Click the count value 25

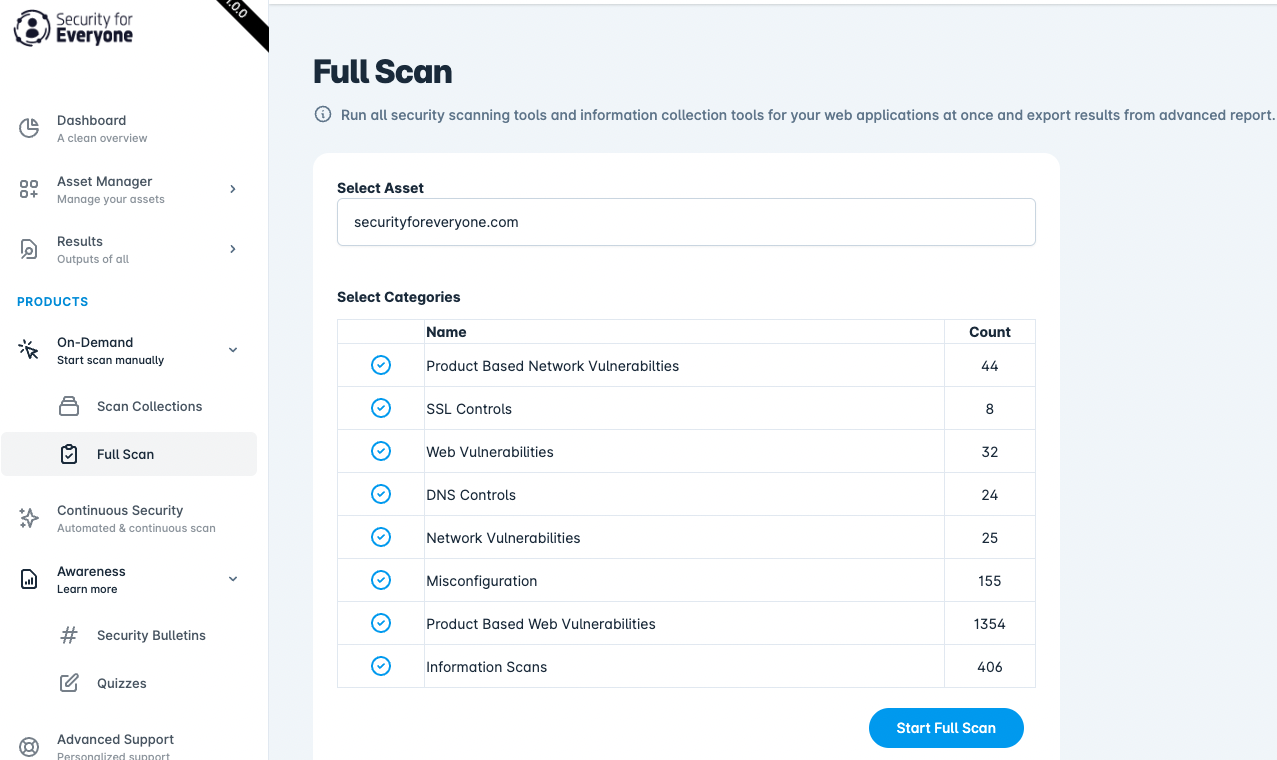(x=990, y=538)
